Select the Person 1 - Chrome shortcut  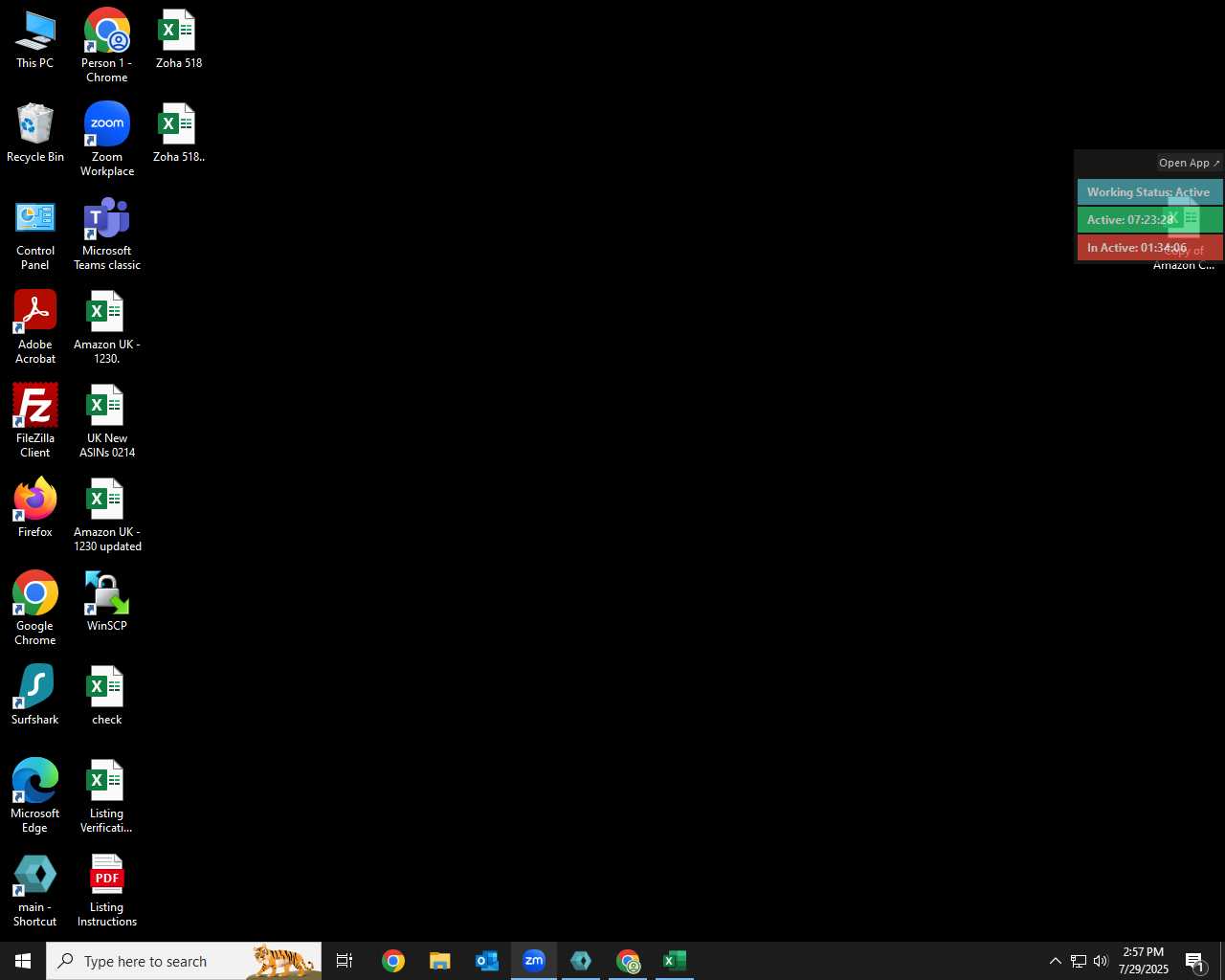[x=107, y=46]
